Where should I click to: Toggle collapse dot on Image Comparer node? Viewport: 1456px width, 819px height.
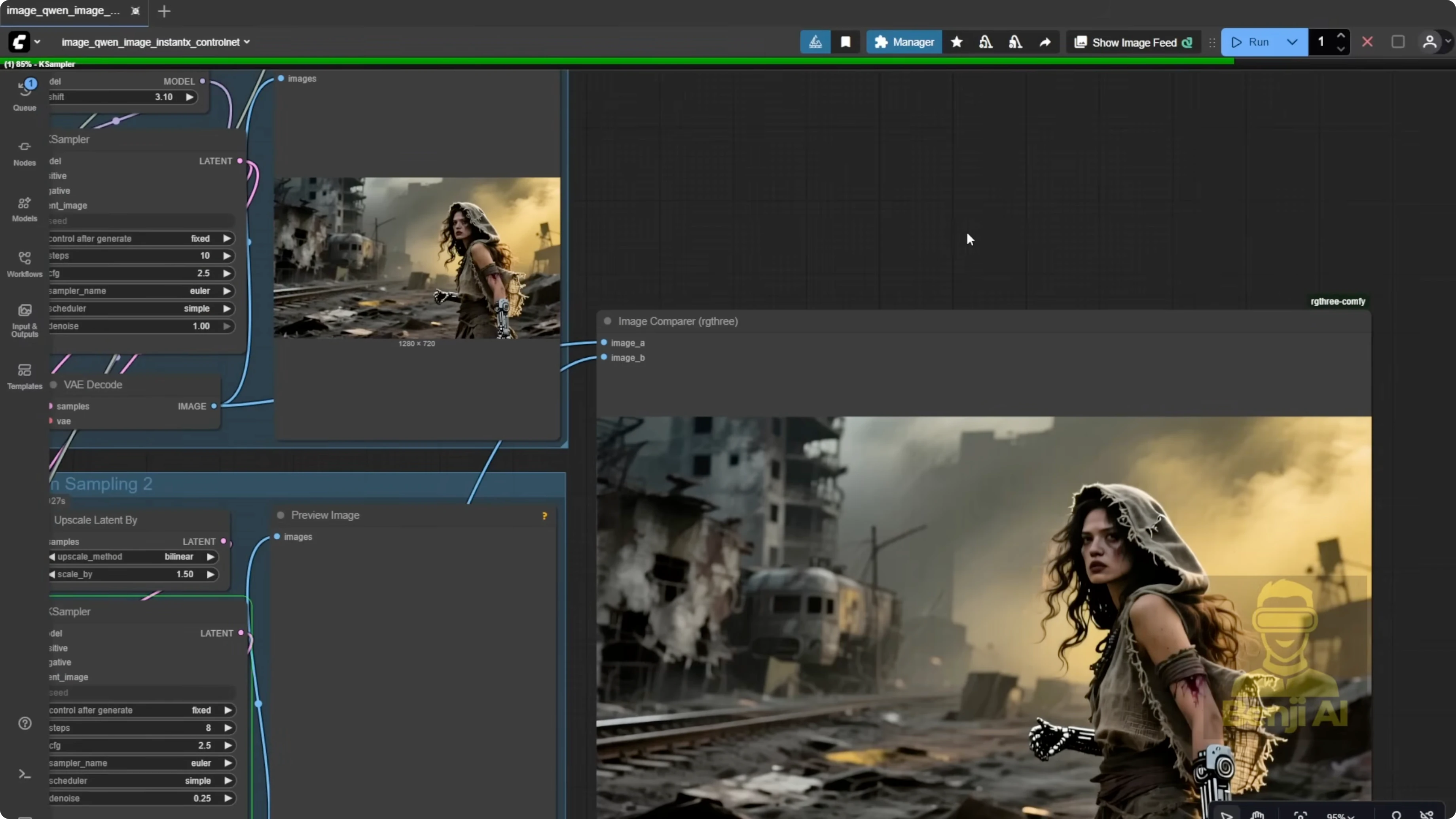(608, 321)
